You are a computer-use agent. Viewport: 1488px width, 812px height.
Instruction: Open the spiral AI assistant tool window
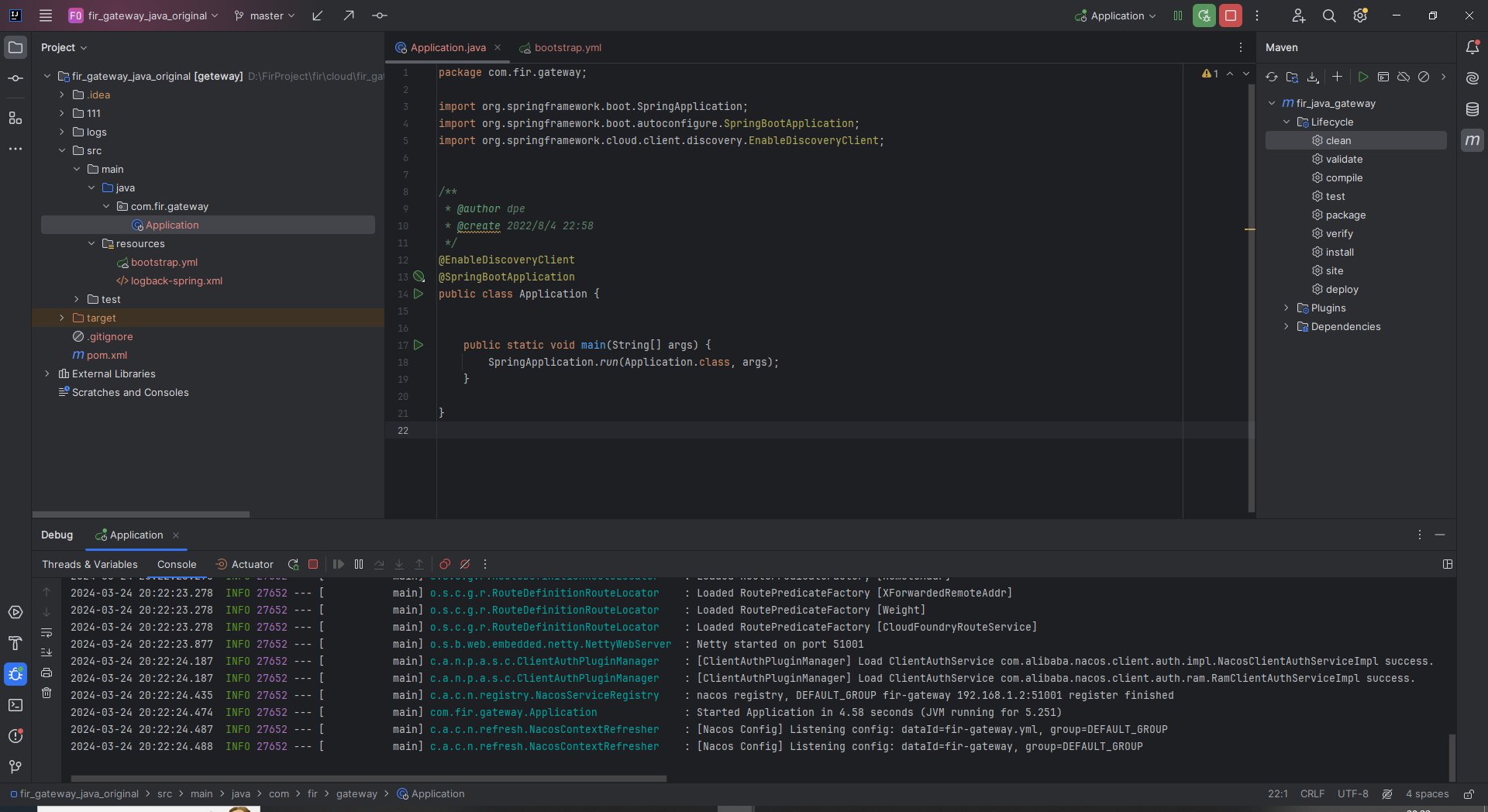point(1472,78)
